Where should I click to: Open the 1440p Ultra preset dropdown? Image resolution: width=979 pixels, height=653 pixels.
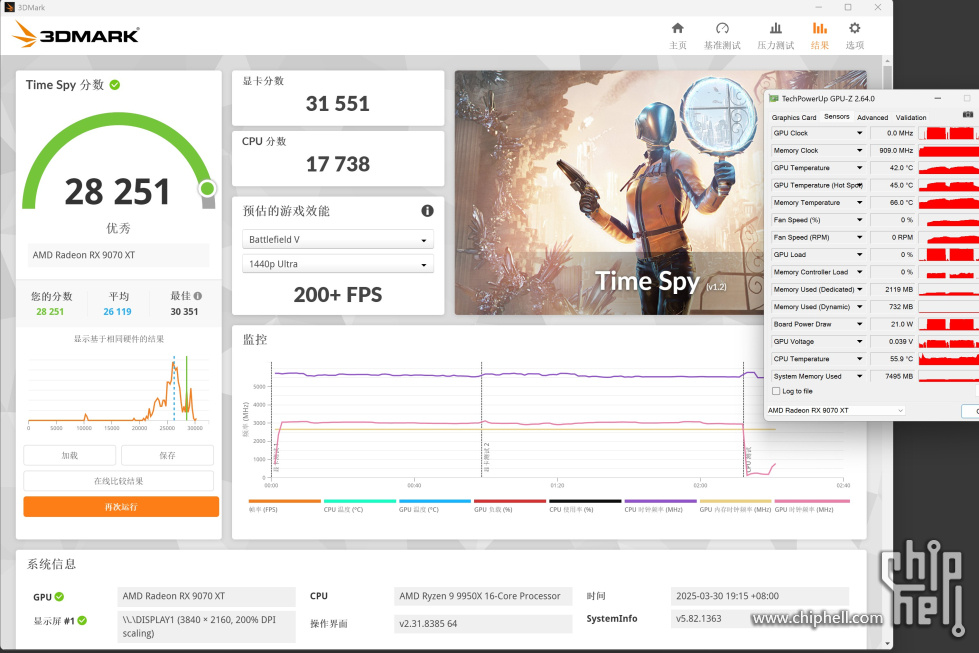tap(338, 264)
